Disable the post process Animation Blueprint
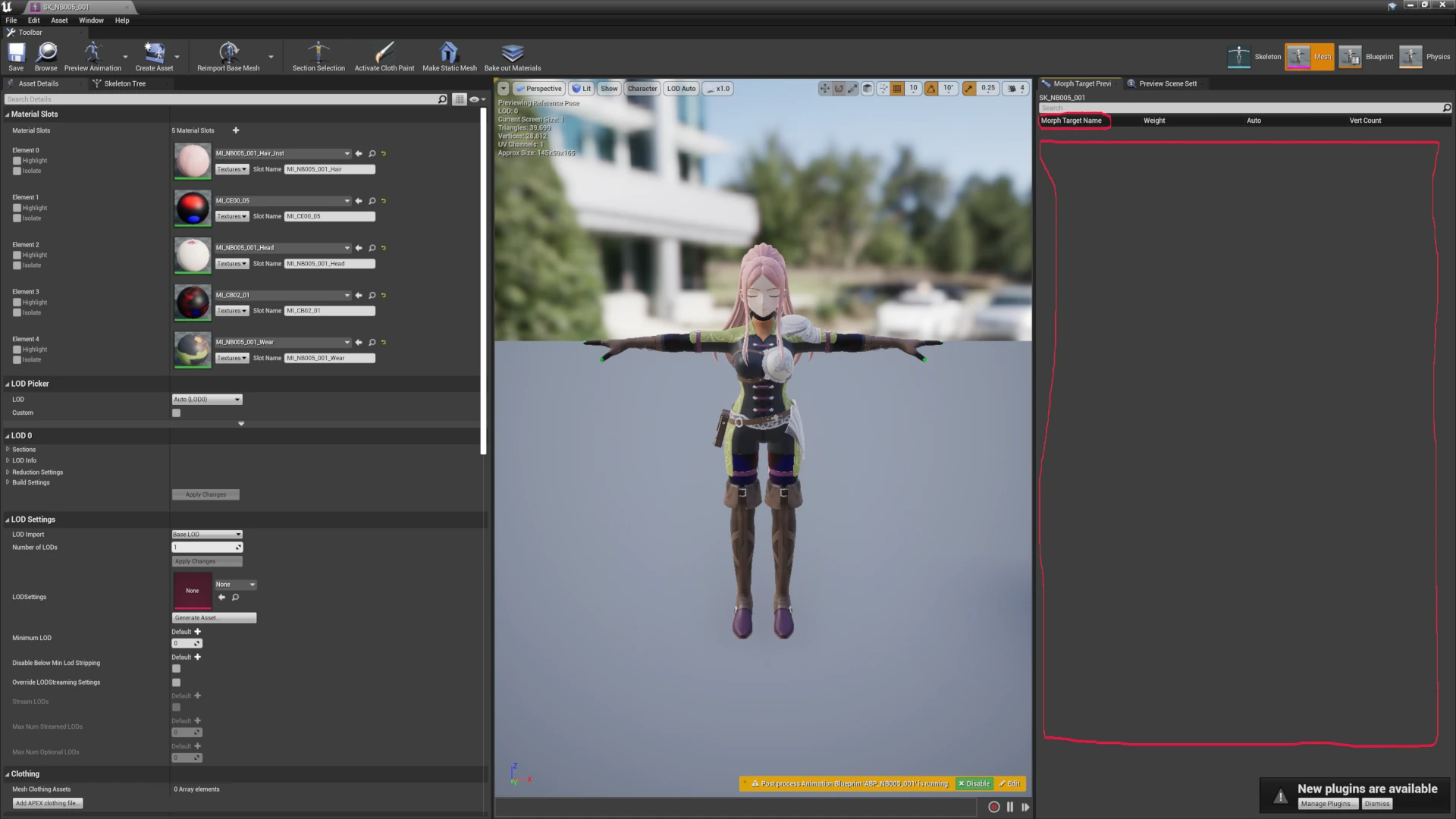The image size is (1456, 819). pos(974,784)
